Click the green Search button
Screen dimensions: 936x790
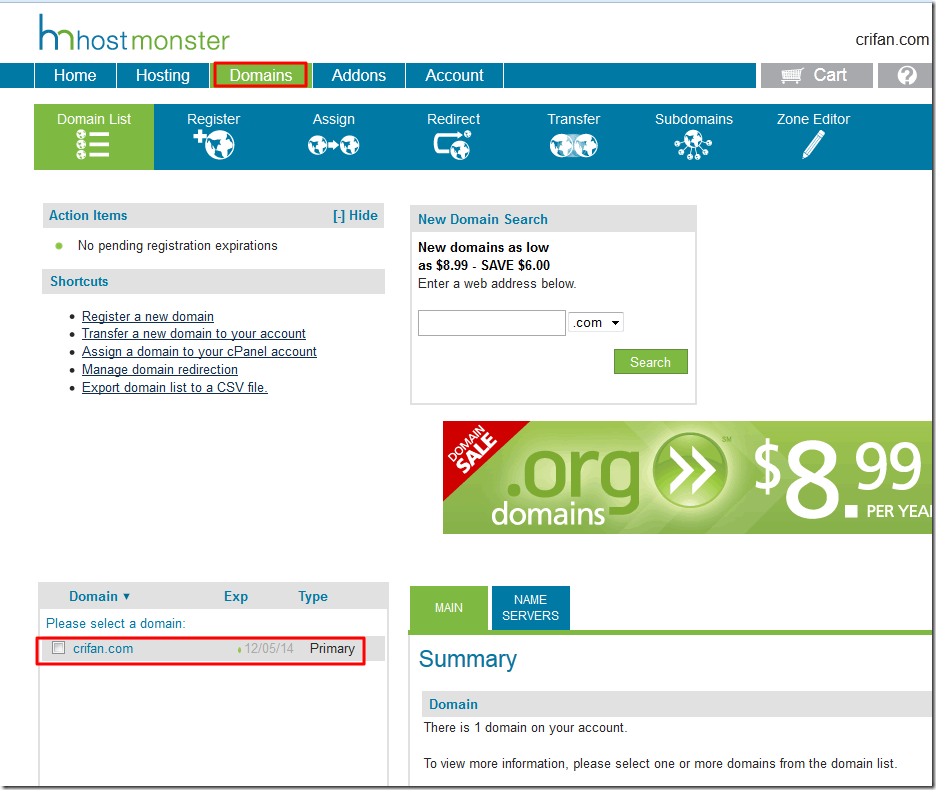(651, 362)
